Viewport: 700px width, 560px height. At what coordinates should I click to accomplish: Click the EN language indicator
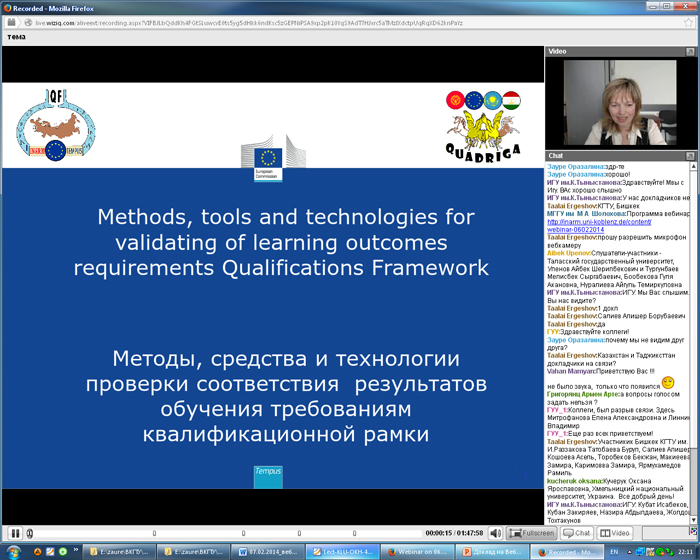[x=615, y=552]
